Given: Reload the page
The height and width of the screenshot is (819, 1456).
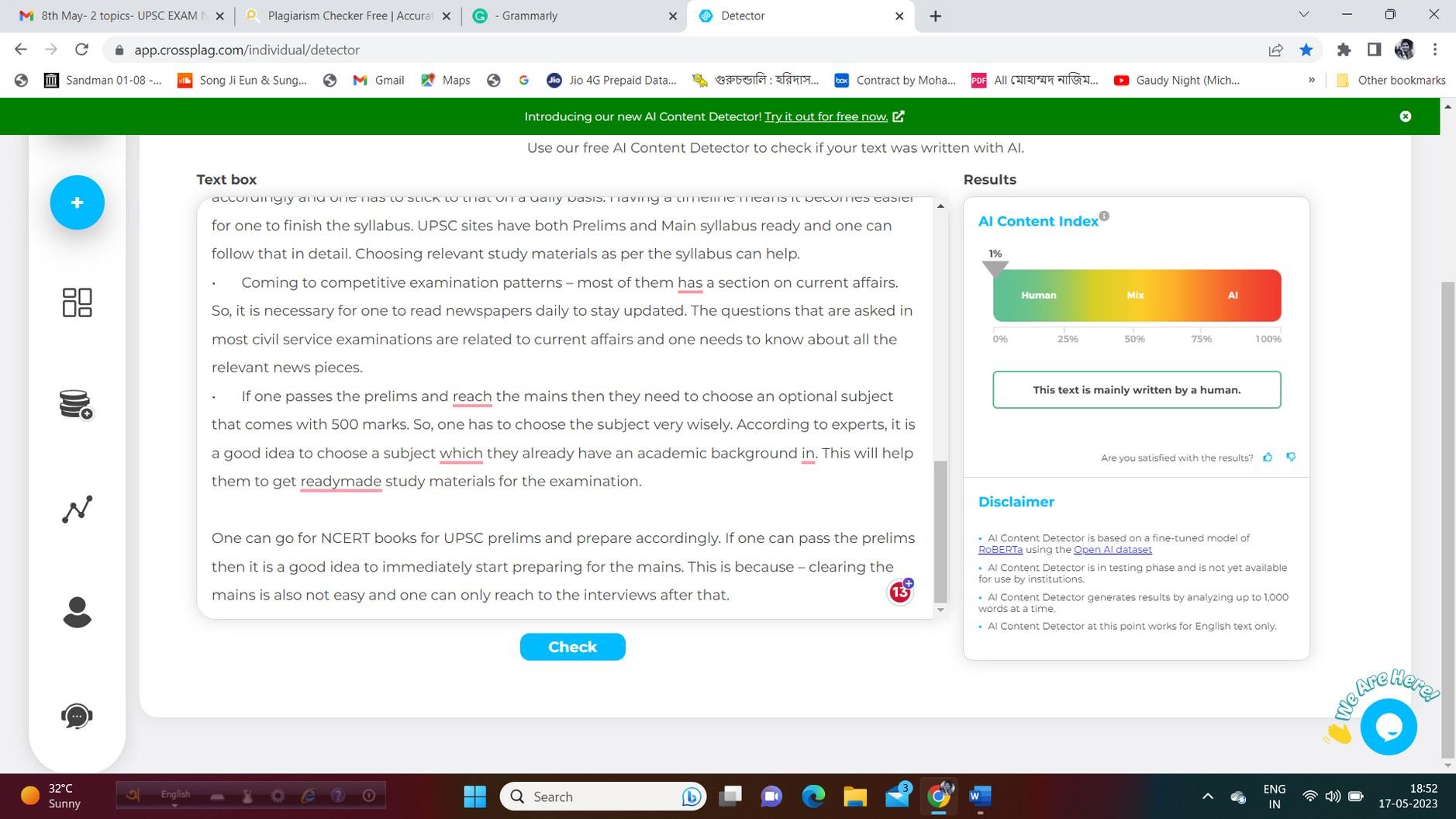Looking at the screenshot, I should click(81, 50).
